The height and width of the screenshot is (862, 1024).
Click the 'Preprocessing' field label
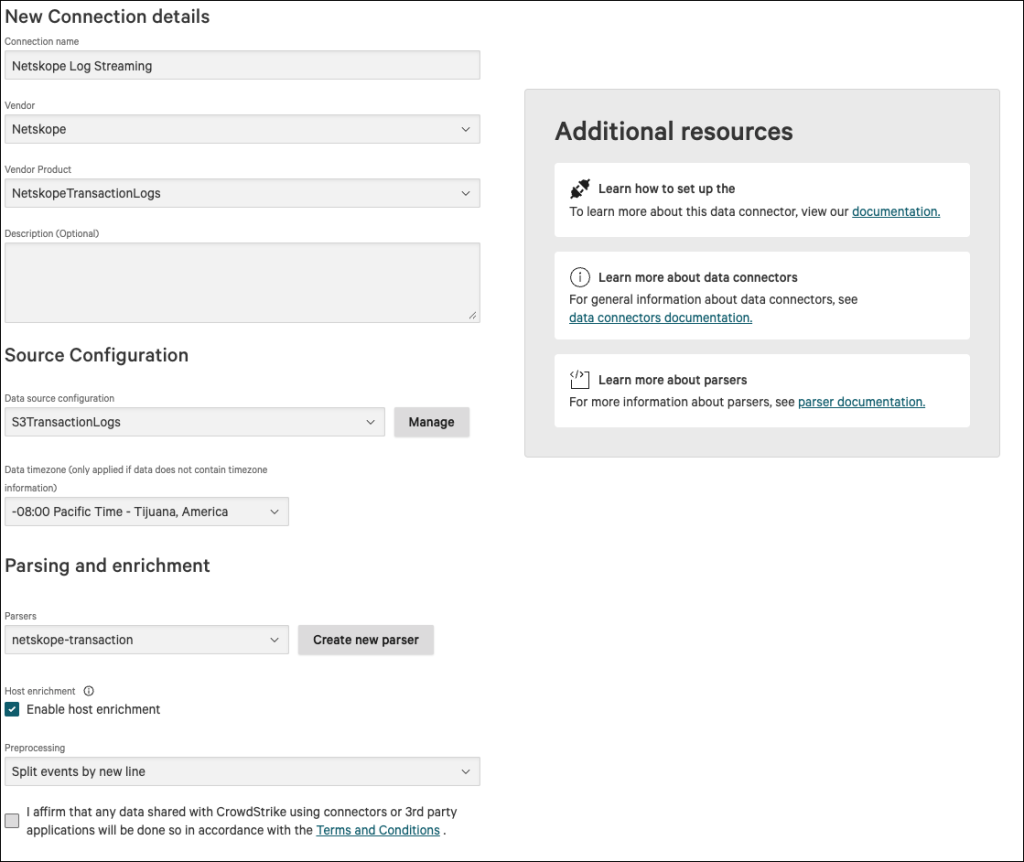[35, 748]
